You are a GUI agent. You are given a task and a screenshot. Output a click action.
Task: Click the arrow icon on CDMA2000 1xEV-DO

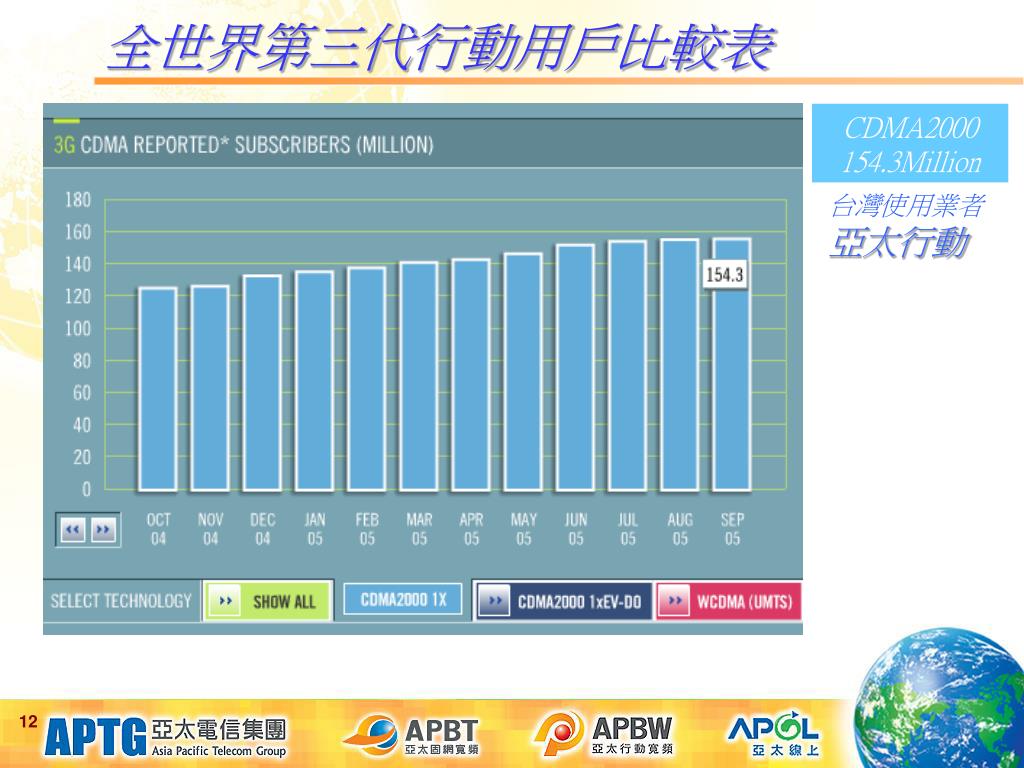tap(494, 601)
